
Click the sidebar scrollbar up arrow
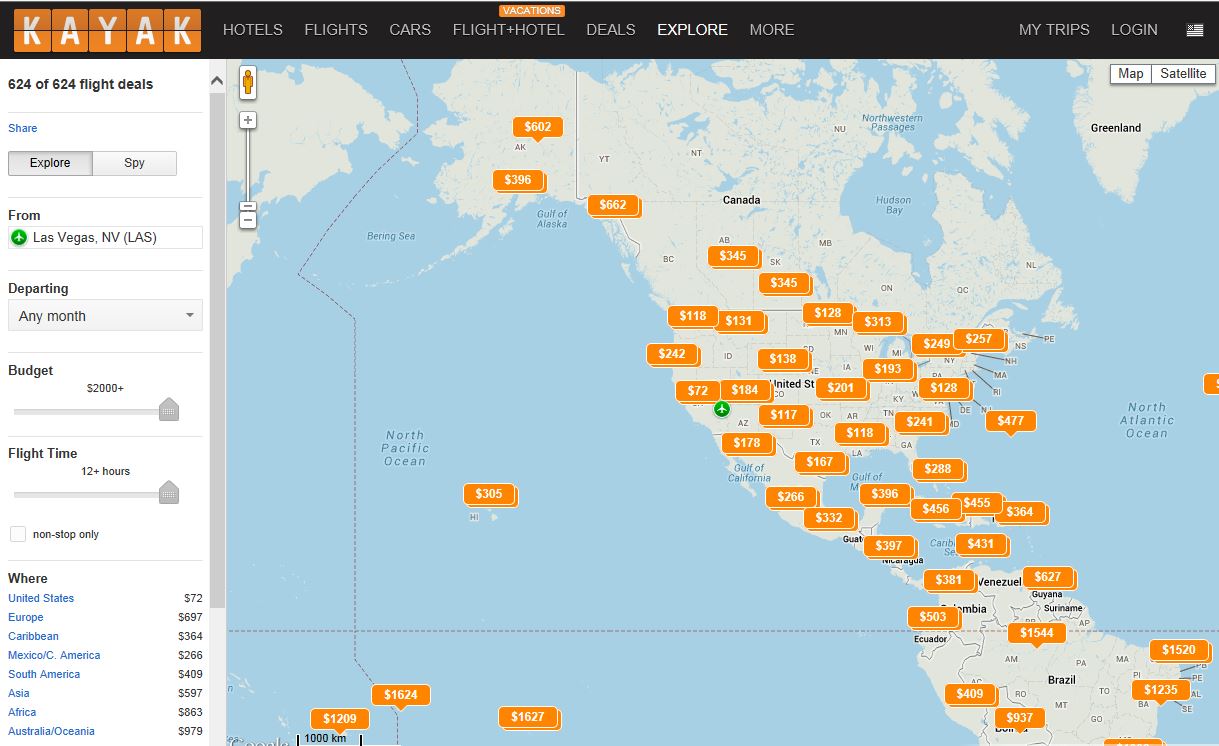pyautogui.click(x=217, y=79)
